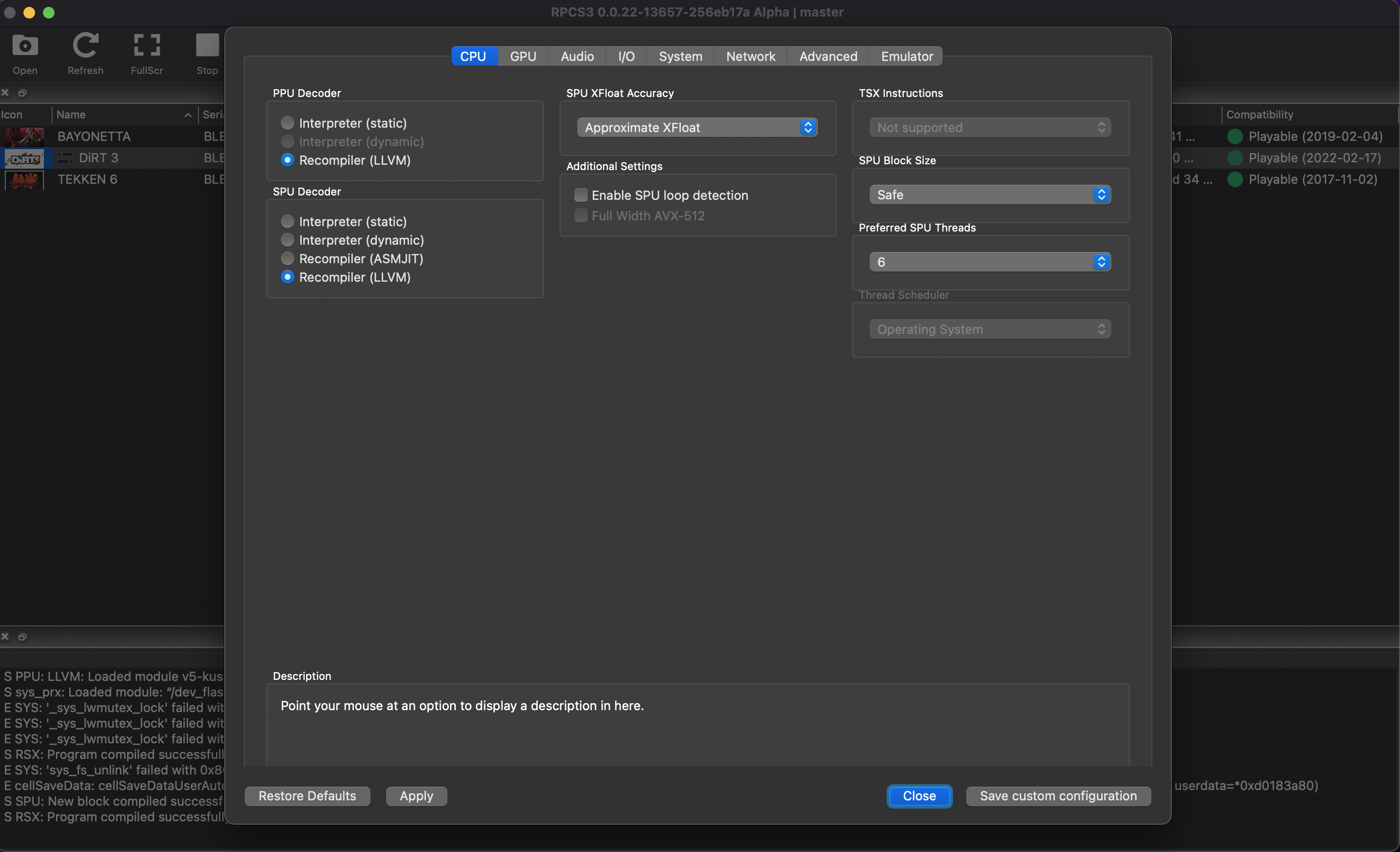Open the SPU XFloat Accuracy dropdown
The height and width of the screenshot is (852, 1400).
click(x=697, y=127)
